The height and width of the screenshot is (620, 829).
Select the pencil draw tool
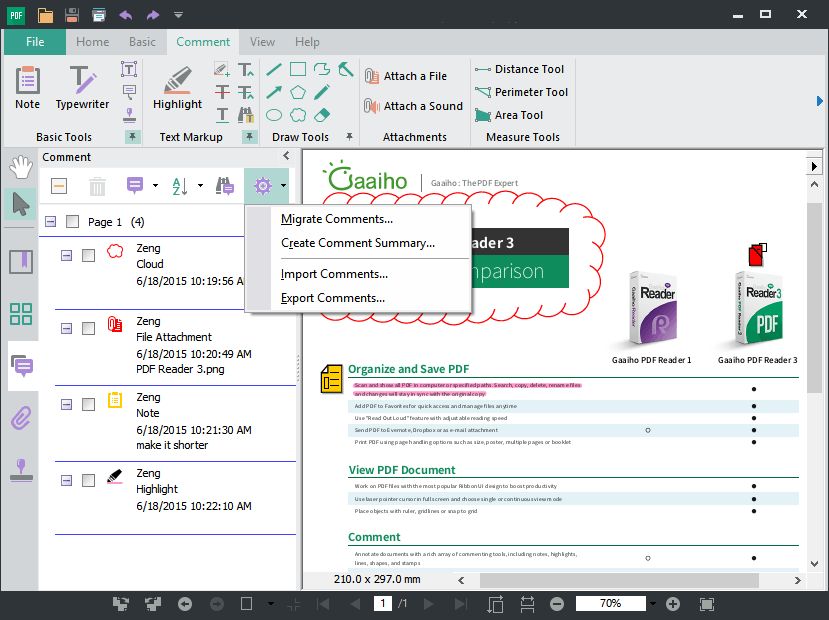pos(321,92)
